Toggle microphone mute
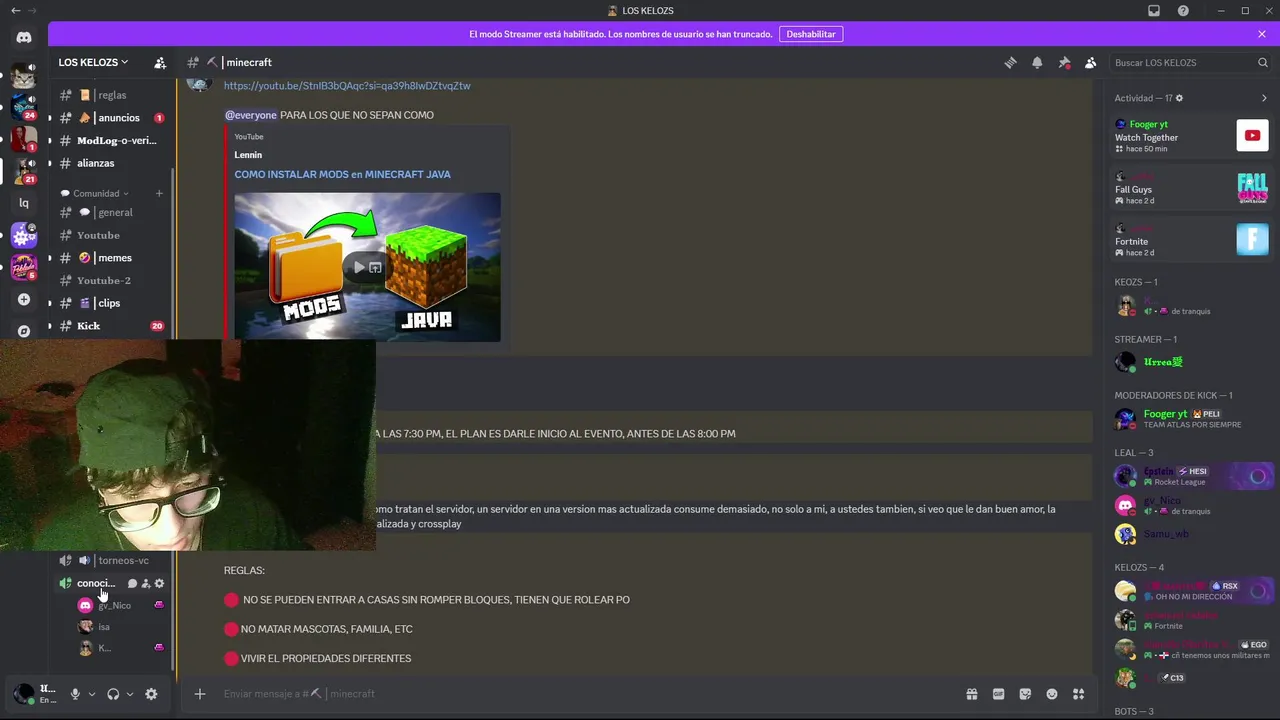The height and width of the screenshot is (720, 1280). (75, 694)
